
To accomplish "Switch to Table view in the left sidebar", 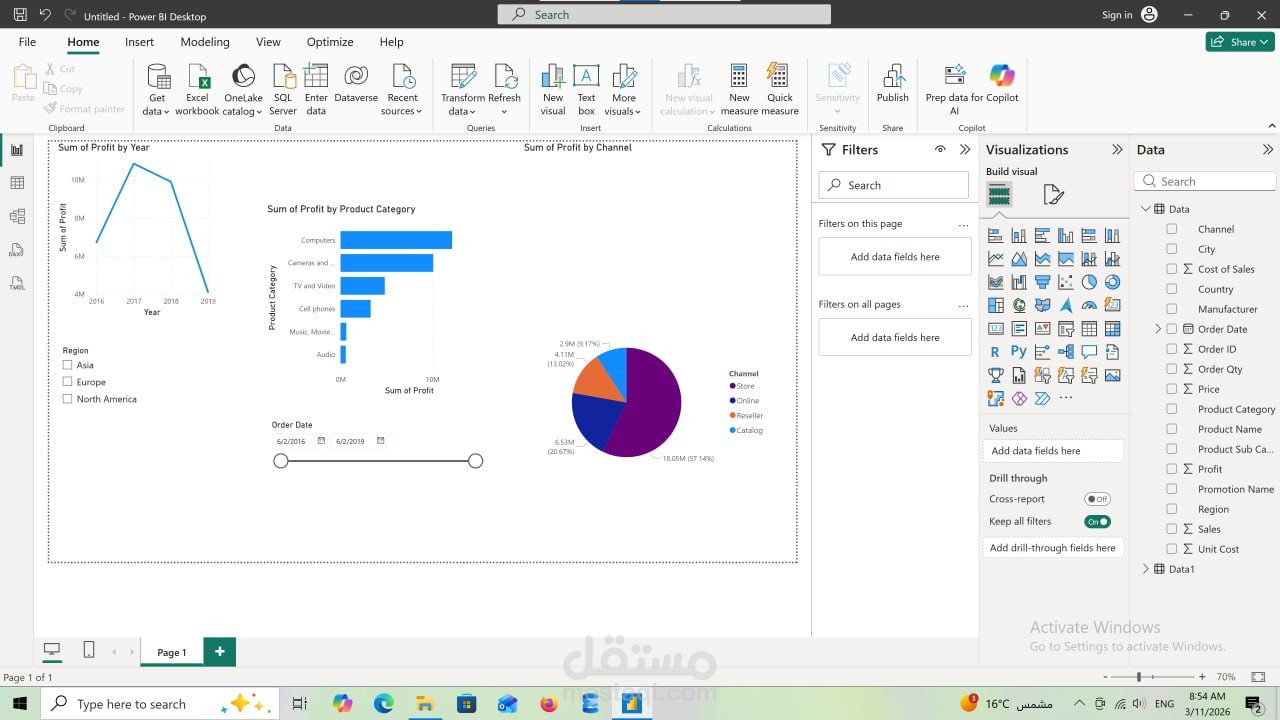I will (16, 183).
